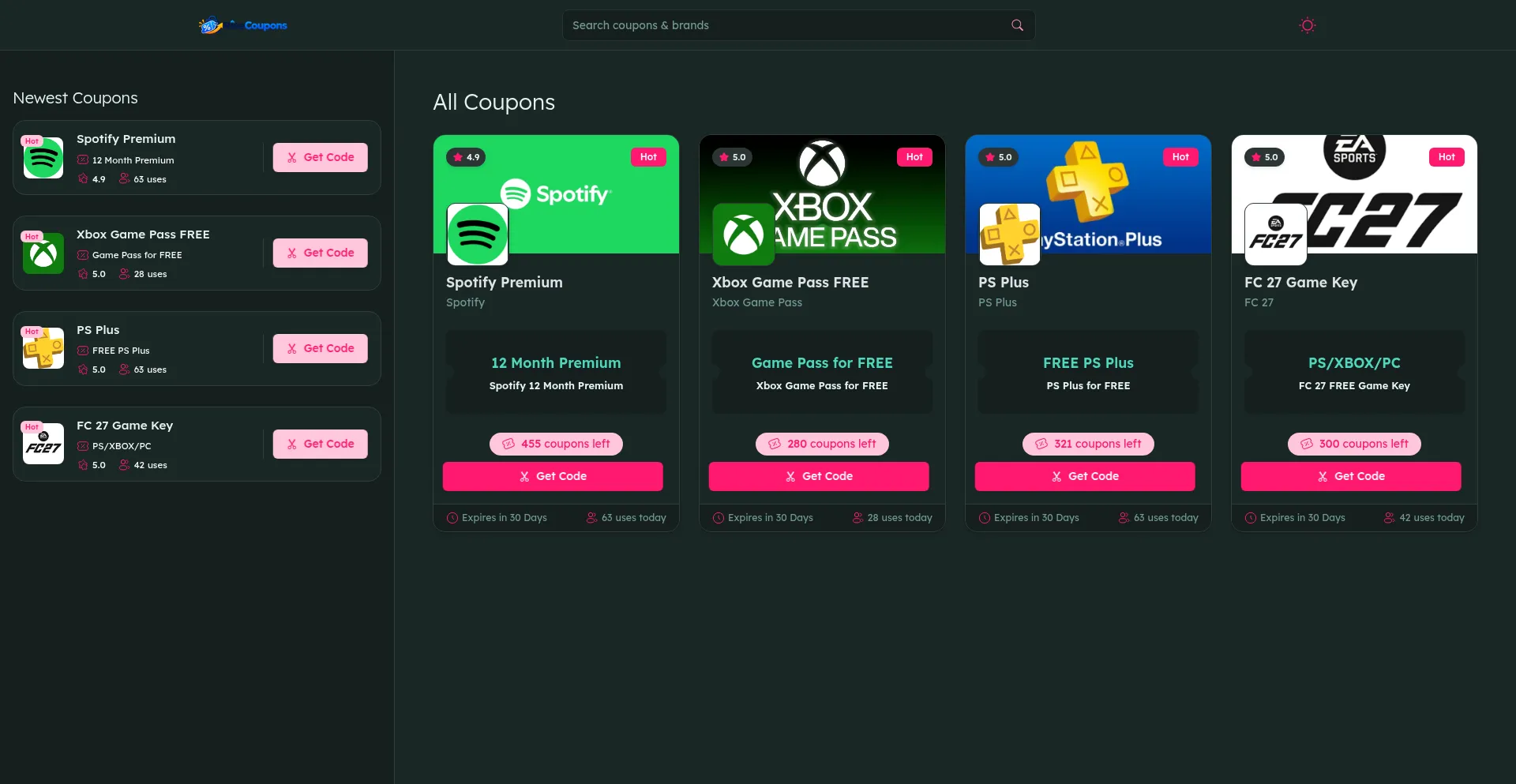
Task: Click the Hot badge on FC 27 card
Action: point(1447,157)
